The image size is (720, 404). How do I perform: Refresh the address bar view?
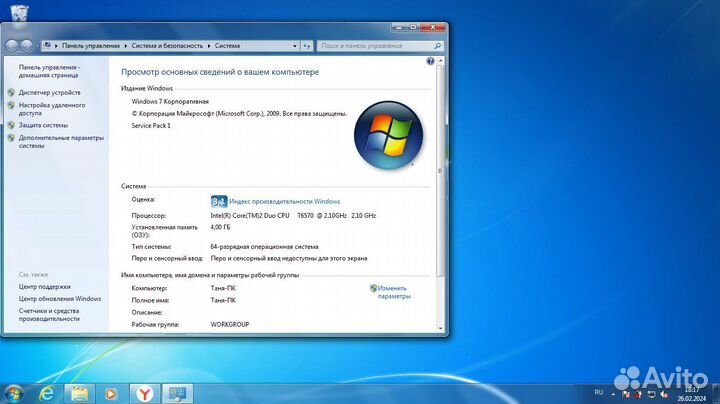pyautogui.click(x=307, y=46)
